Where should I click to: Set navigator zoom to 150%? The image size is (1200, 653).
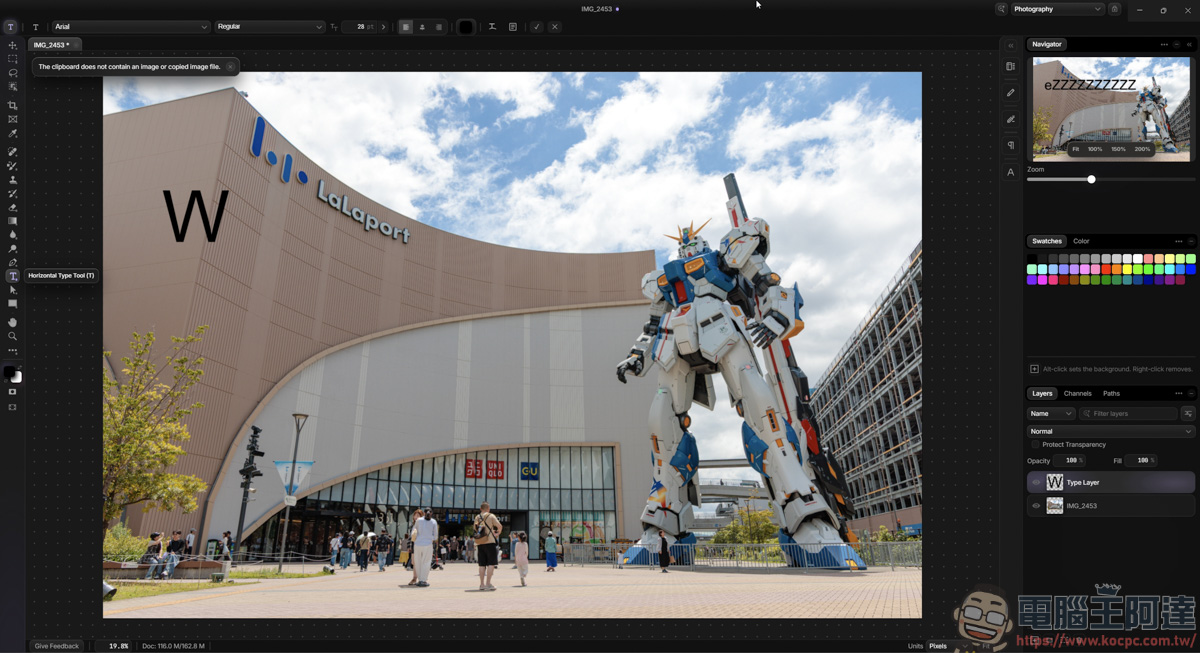click(x=1118, y=149)
